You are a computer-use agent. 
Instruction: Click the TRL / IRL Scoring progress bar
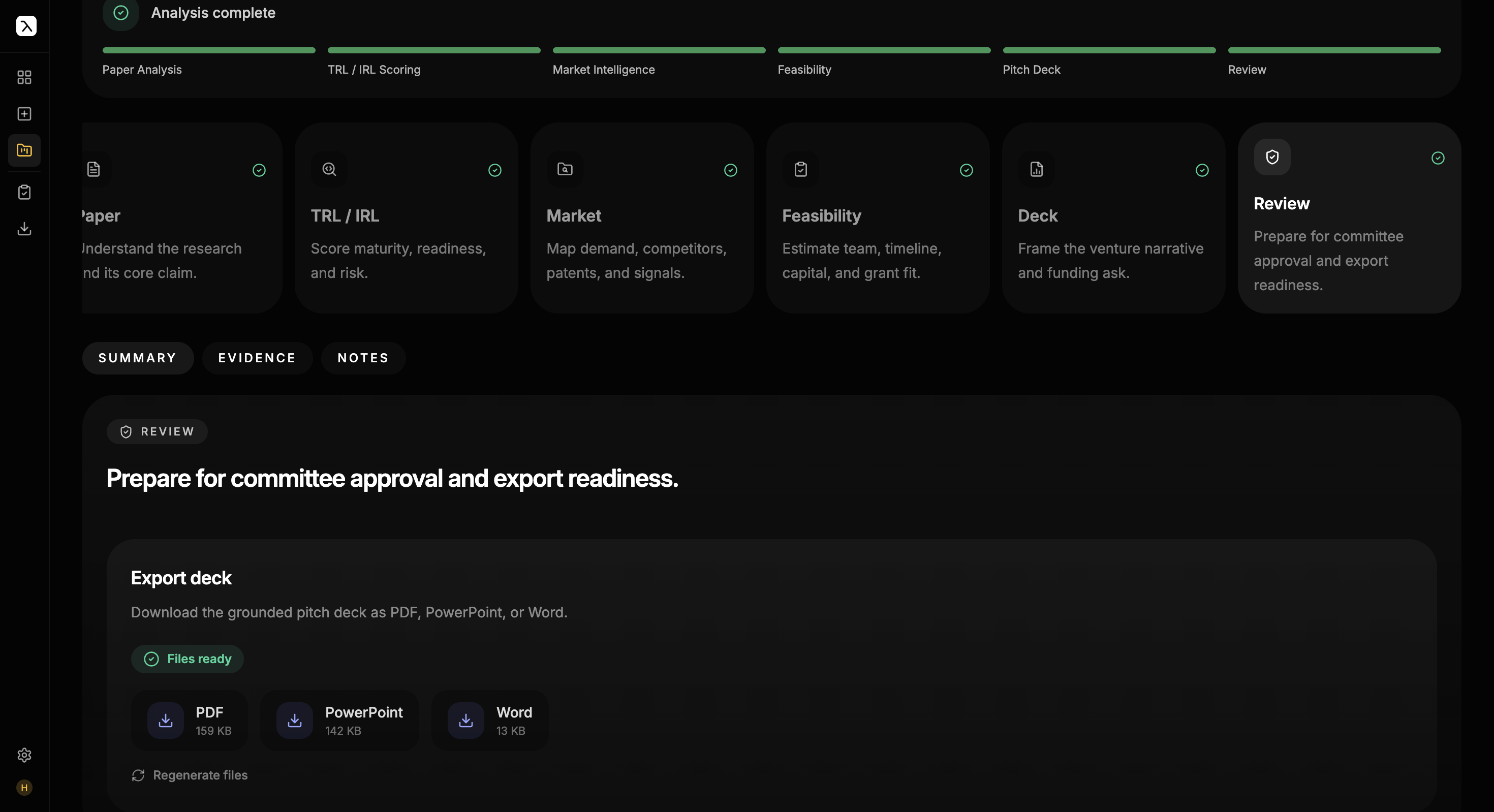point(434,50)
